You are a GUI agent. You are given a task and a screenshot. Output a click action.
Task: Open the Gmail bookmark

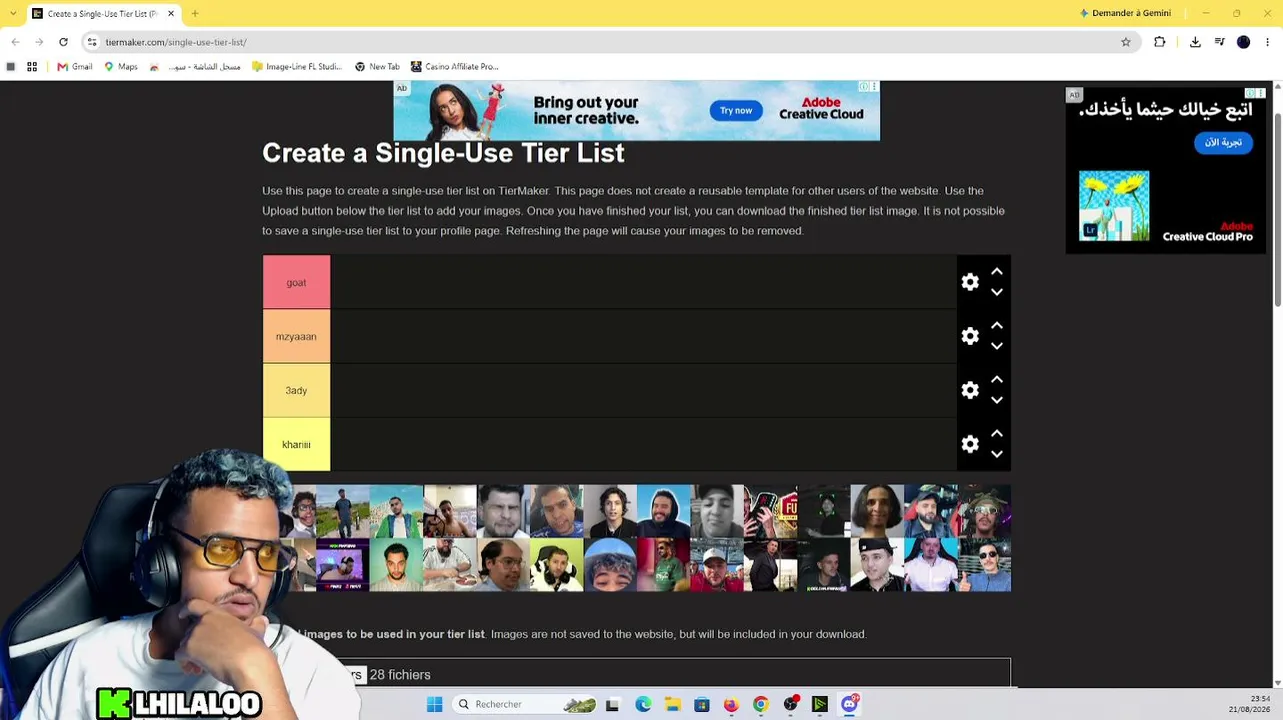click(x=75, y=67)
